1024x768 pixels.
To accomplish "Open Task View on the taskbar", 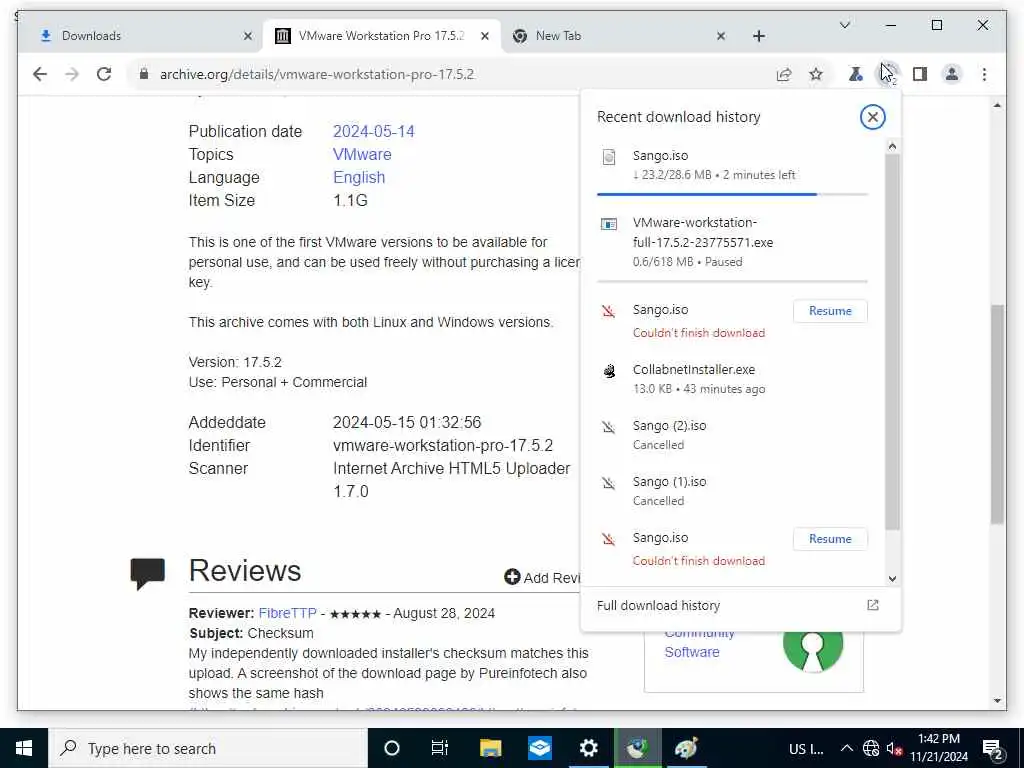I will click(440, 748).
